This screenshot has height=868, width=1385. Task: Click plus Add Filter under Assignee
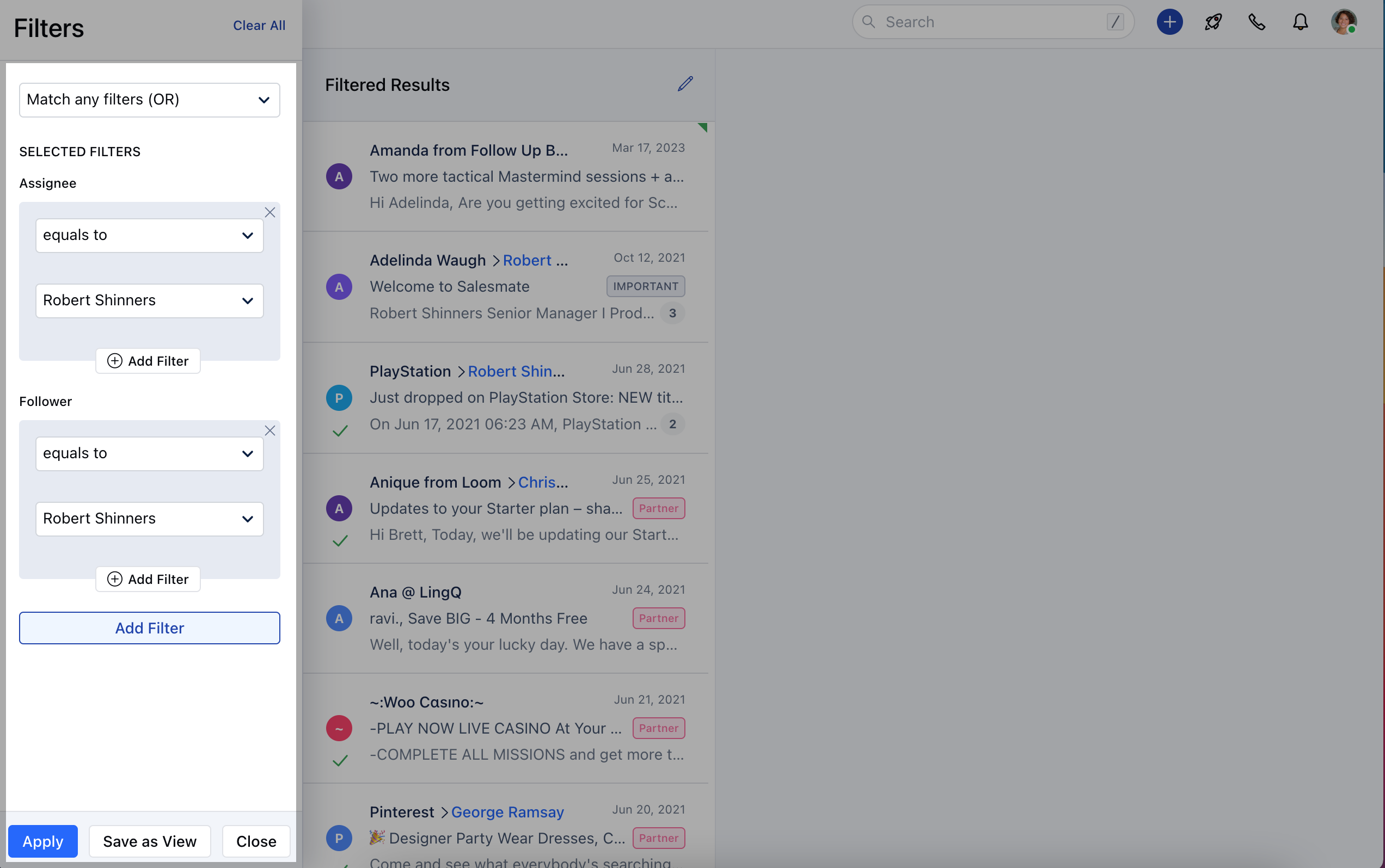click(148, 361)
